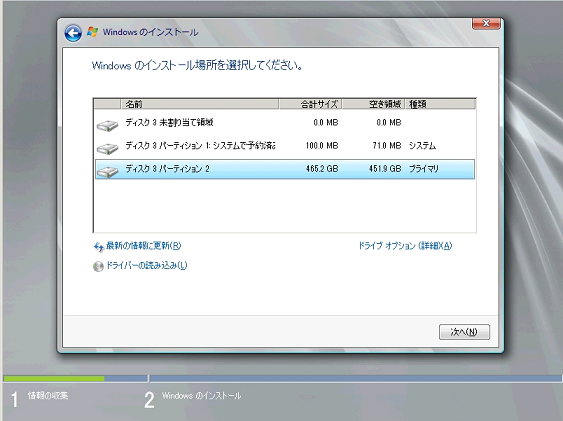The height and width of the screenshot is (421, 563).
Task: Click the green installation progress bar
Action: pyautogui.click(x=54, y=379)
